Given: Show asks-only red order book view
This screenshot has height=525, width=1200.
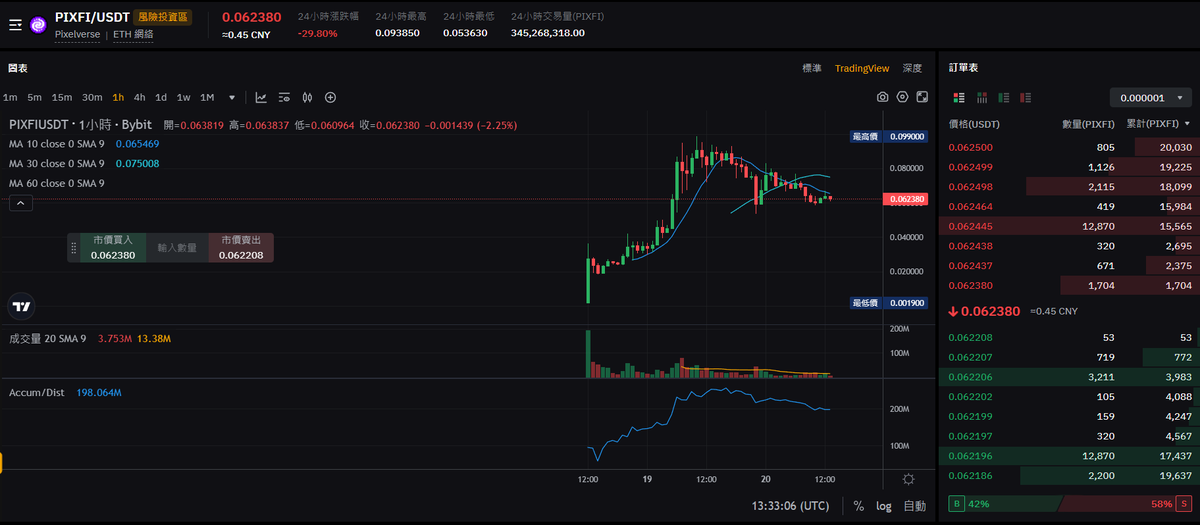Looking at the screenshot, I should [x=1026, y=97].
